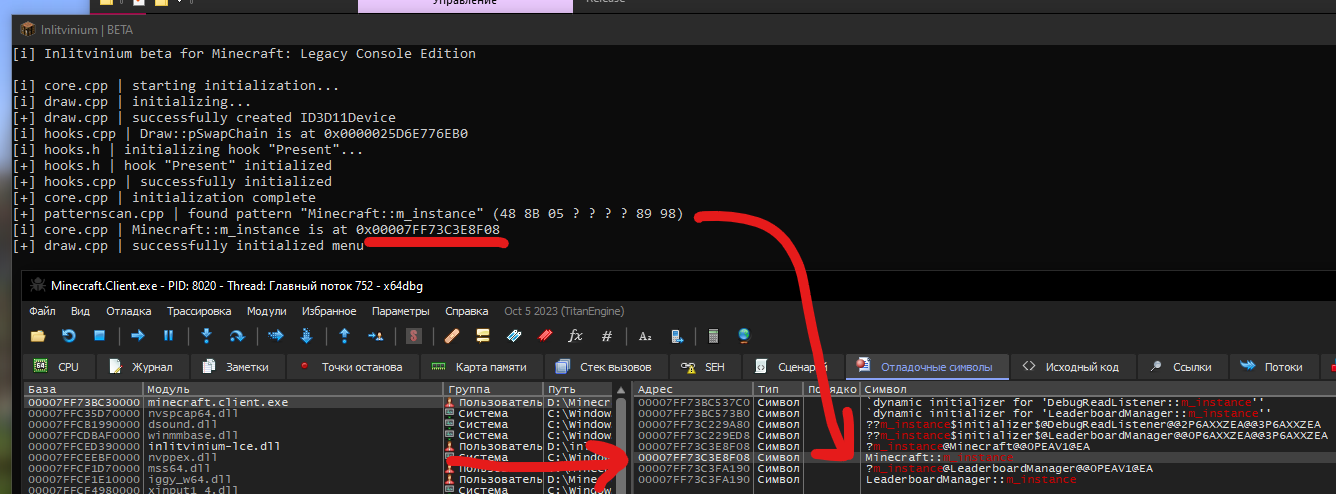This screenshot has width=1336, height=494.
Task: Sort by the Группа column header
Action: [x=493, y=389]
